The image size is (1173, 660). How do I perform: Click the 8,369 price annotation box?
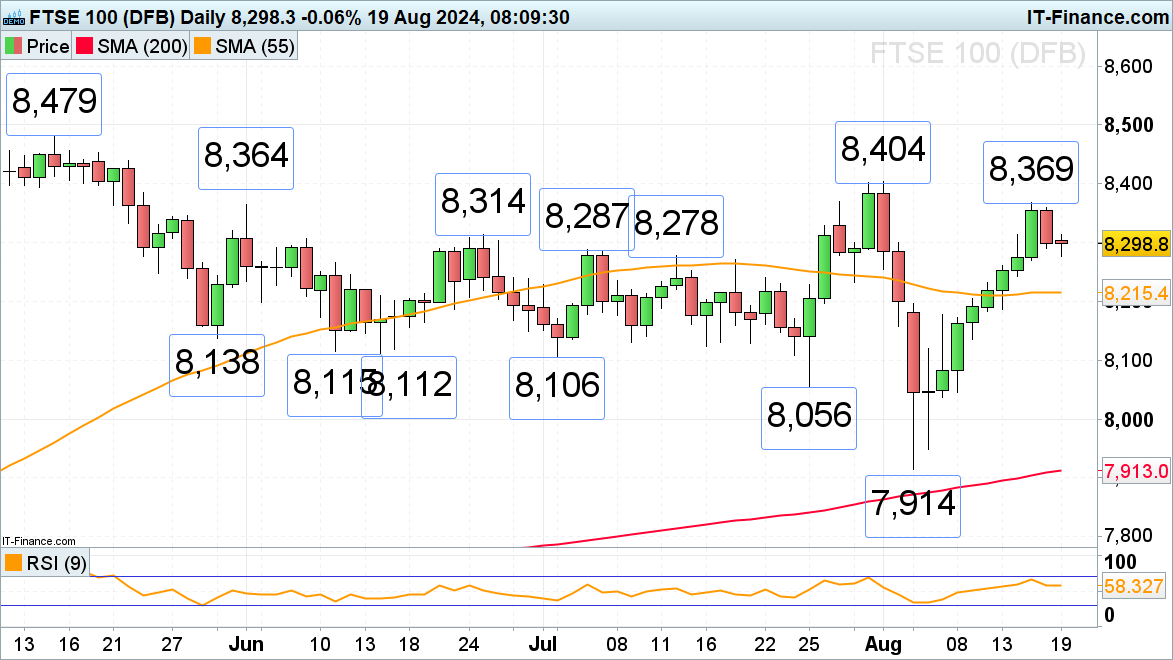click(x=1032, y=171)
